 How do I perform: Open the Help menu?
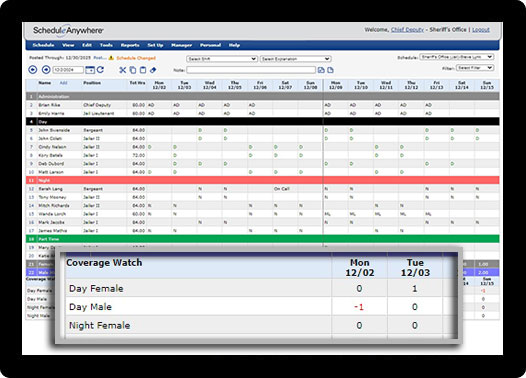click(x=234, y=45)
